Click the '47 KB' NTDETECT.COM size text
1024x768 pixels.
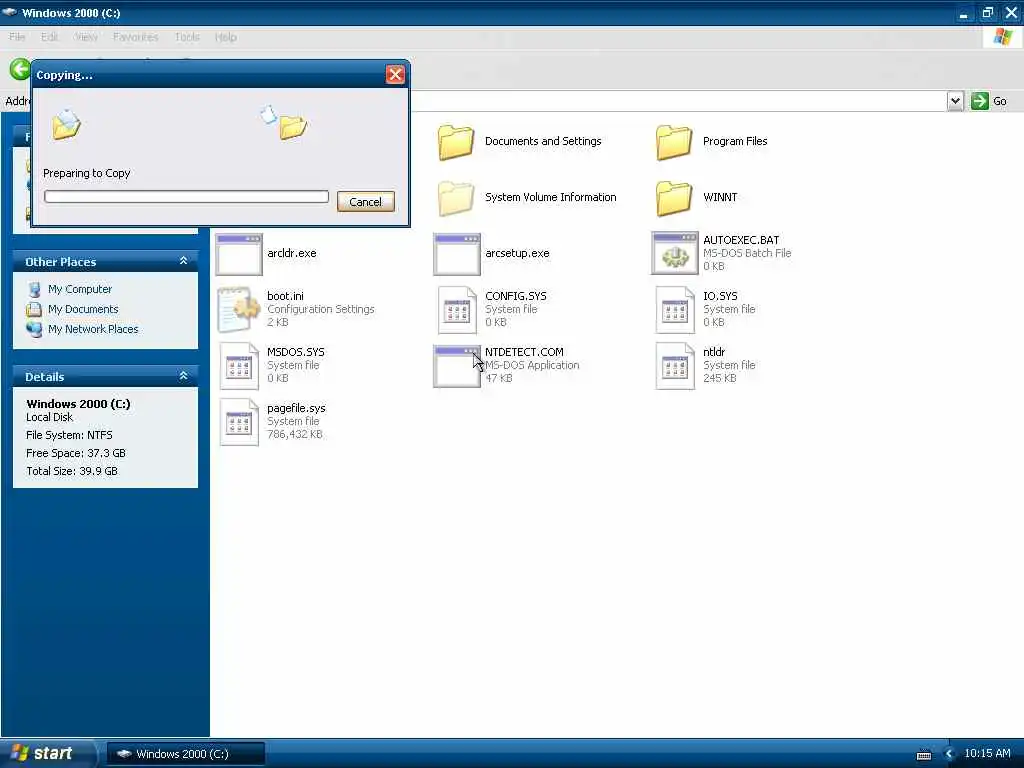click(499, 379)
